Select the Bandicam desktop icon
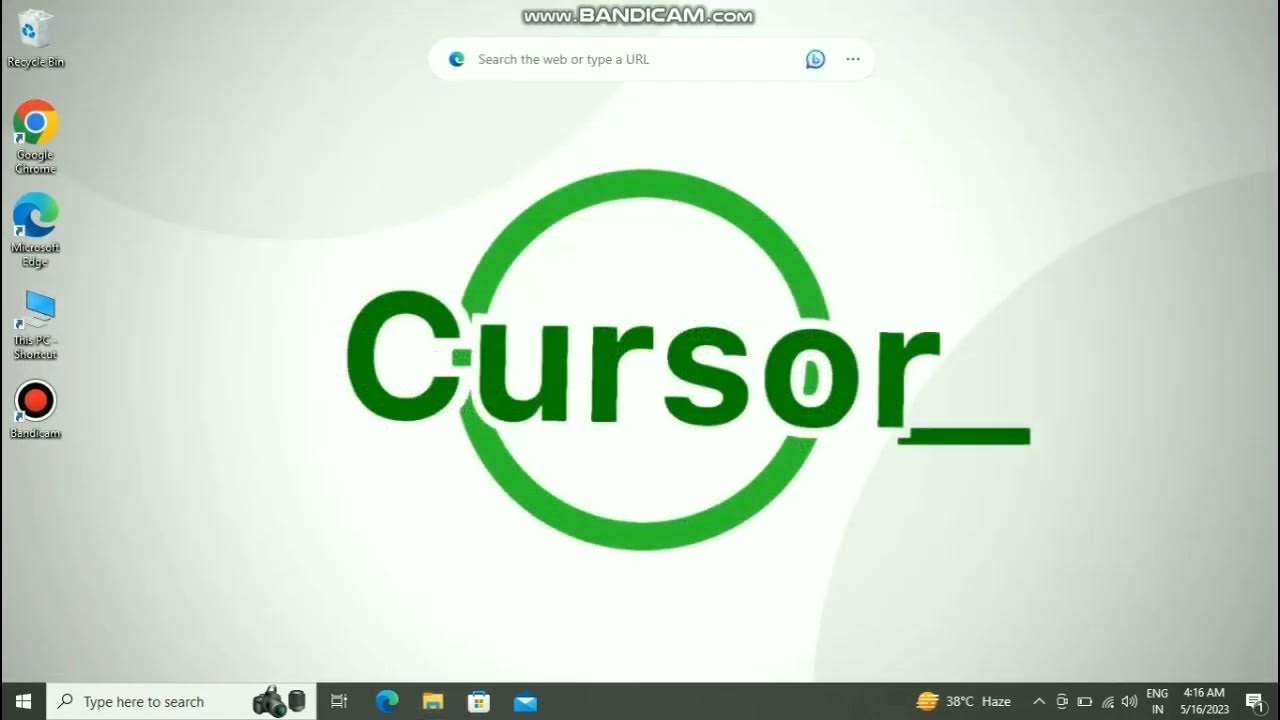Viewport: 1280px width, 720px height. point(35,410)
